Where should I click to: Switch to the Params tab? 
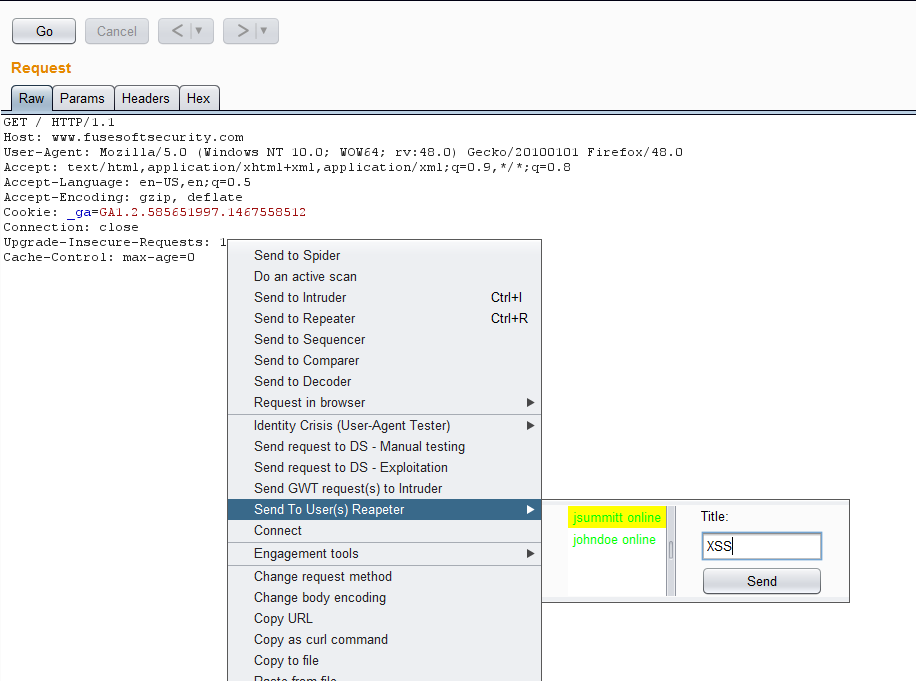(82, 98)
